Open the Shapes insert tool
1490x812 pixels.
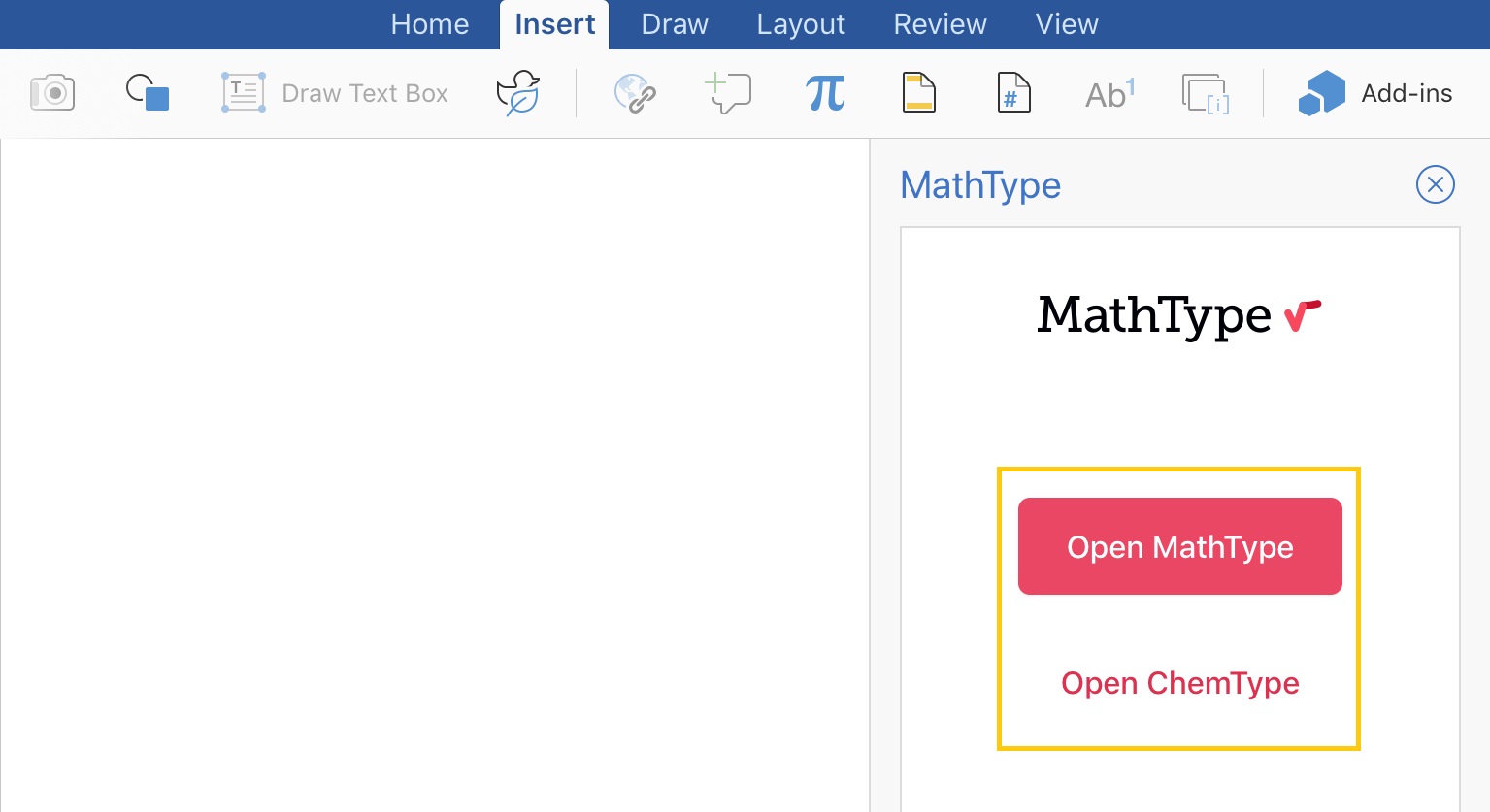coord(148,93)
